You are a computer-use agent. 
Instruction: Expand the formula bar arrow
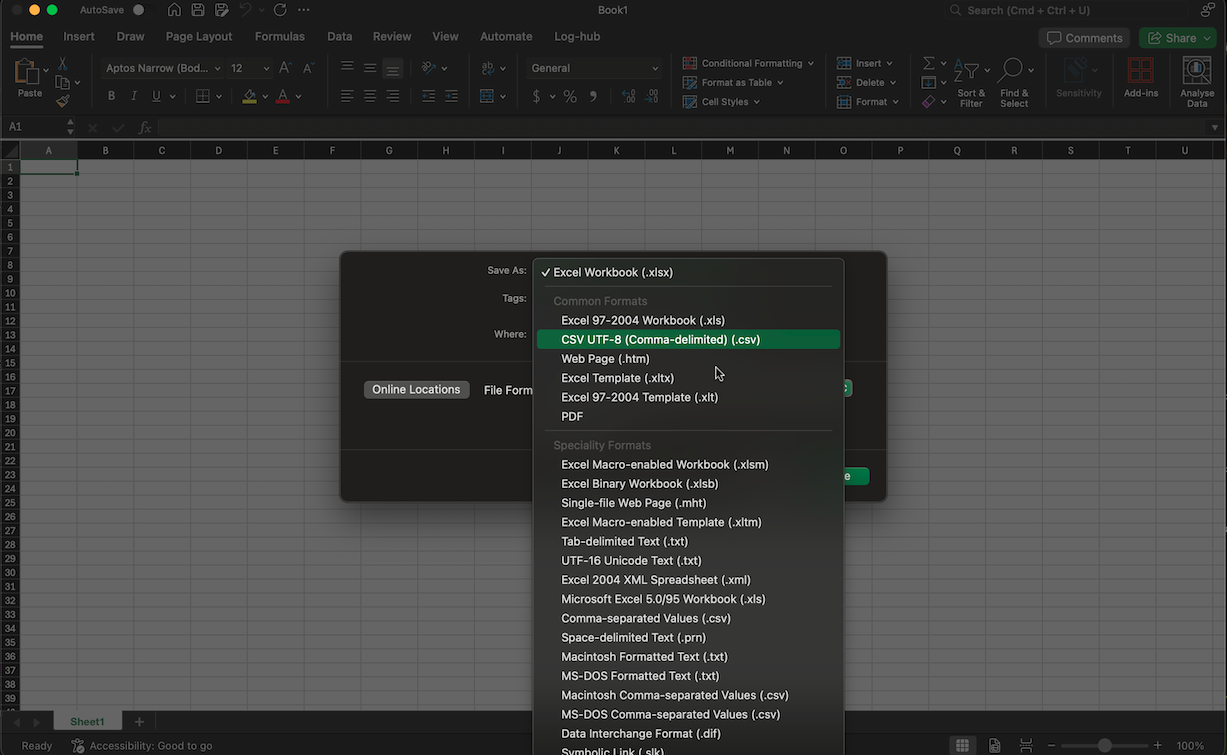tap(1215, 127)
